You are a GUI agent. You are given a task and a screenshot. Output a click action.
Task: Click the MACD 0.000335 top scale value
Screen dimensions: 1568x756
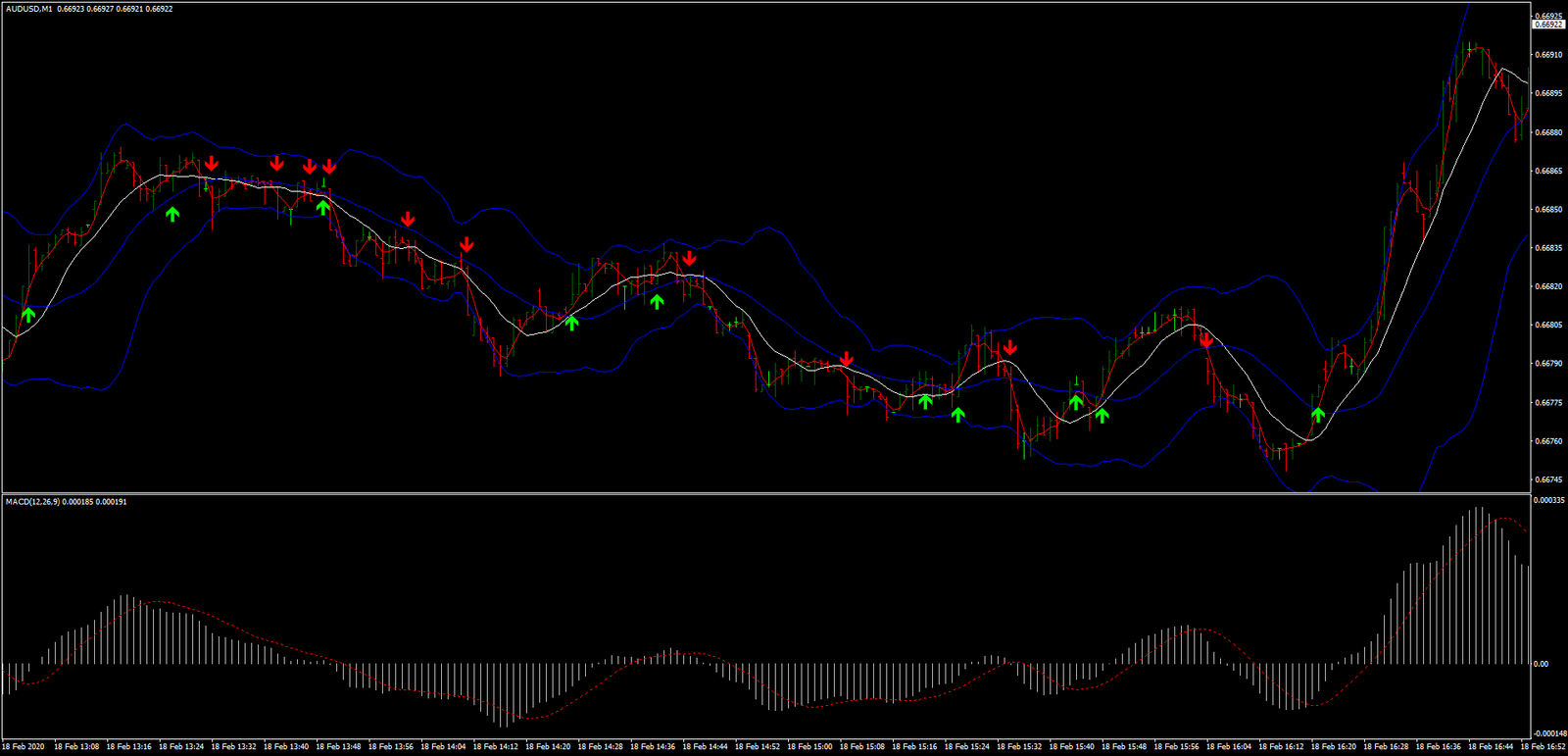click(x=1548, y=500)
